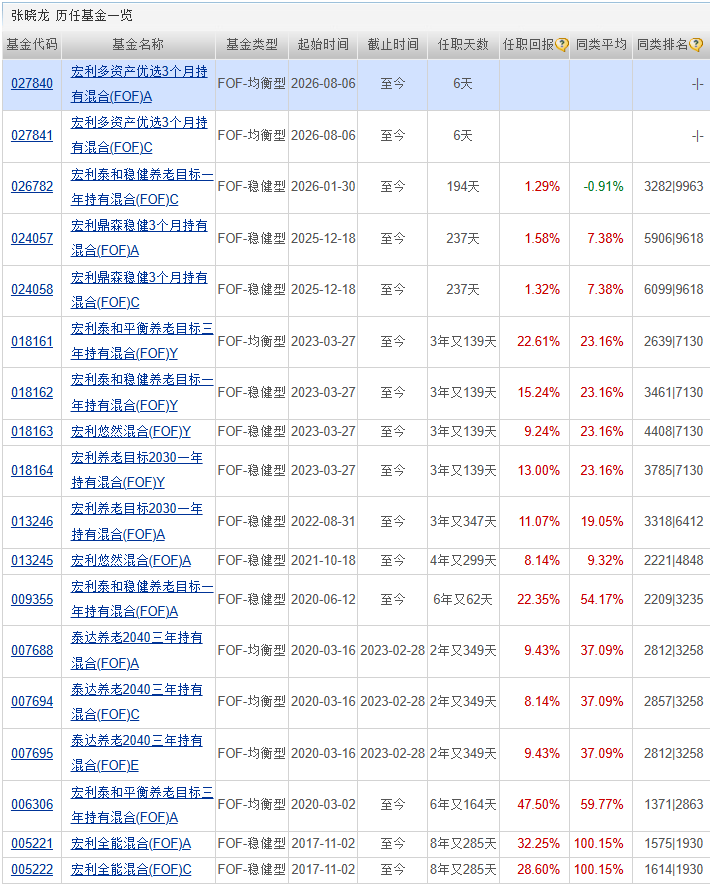Select ranking 2857|3258 for fund 007694
This screenshot has width=710, height=886.
tap(673, 701)
